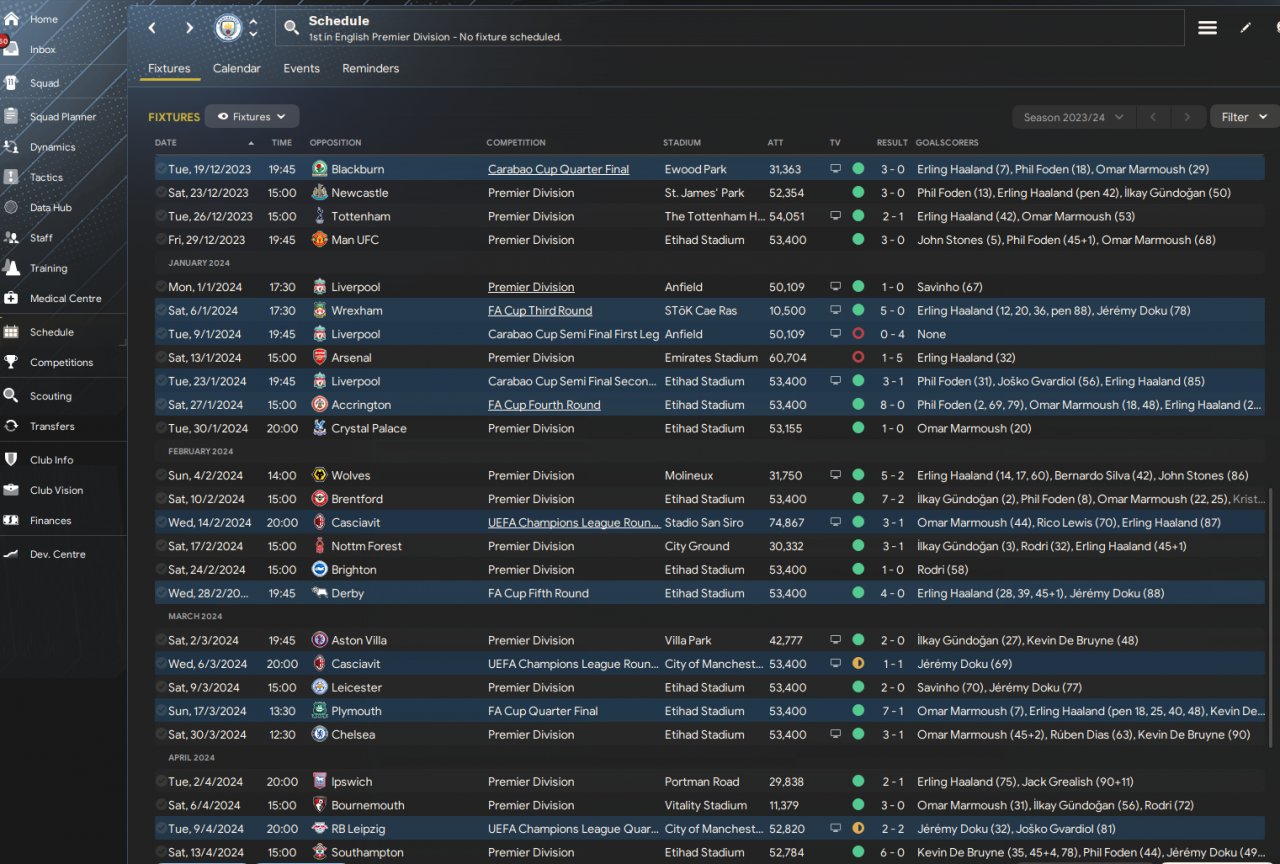The height and width of the screenshot is (864, 1280).
Task: Open the Data Hub
Action: (50, 208)
